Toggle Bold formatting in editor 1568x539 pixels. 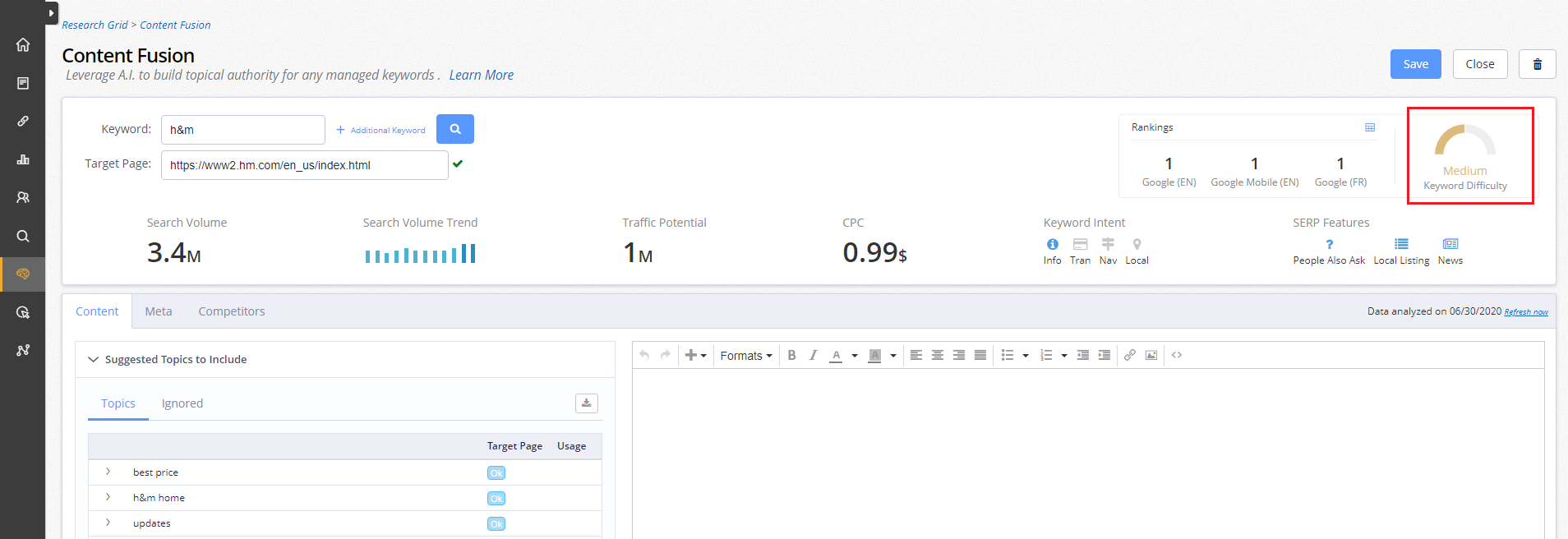(791, 355)
